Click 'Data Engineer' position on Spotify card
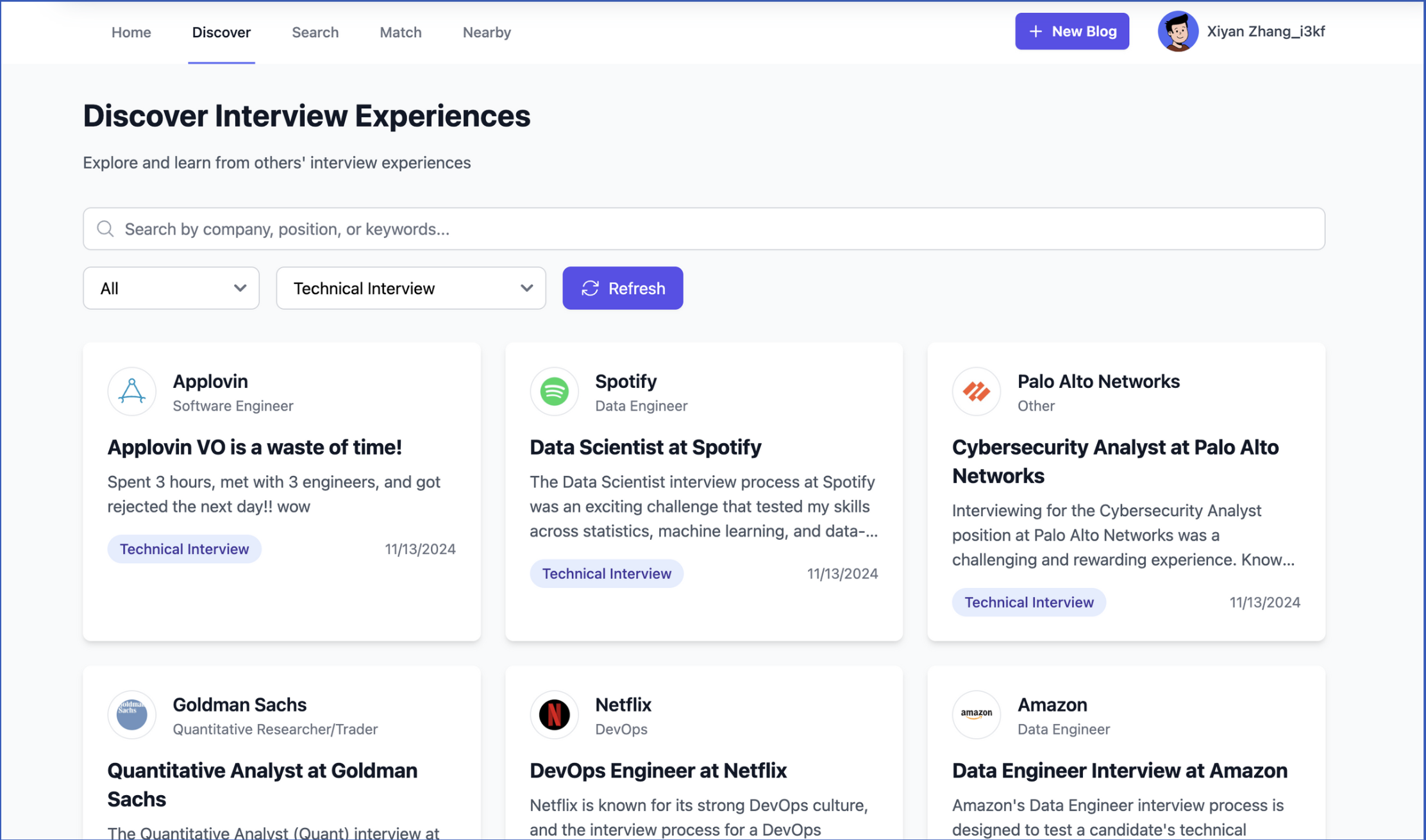1426x840 pixels. click(641, 406)
